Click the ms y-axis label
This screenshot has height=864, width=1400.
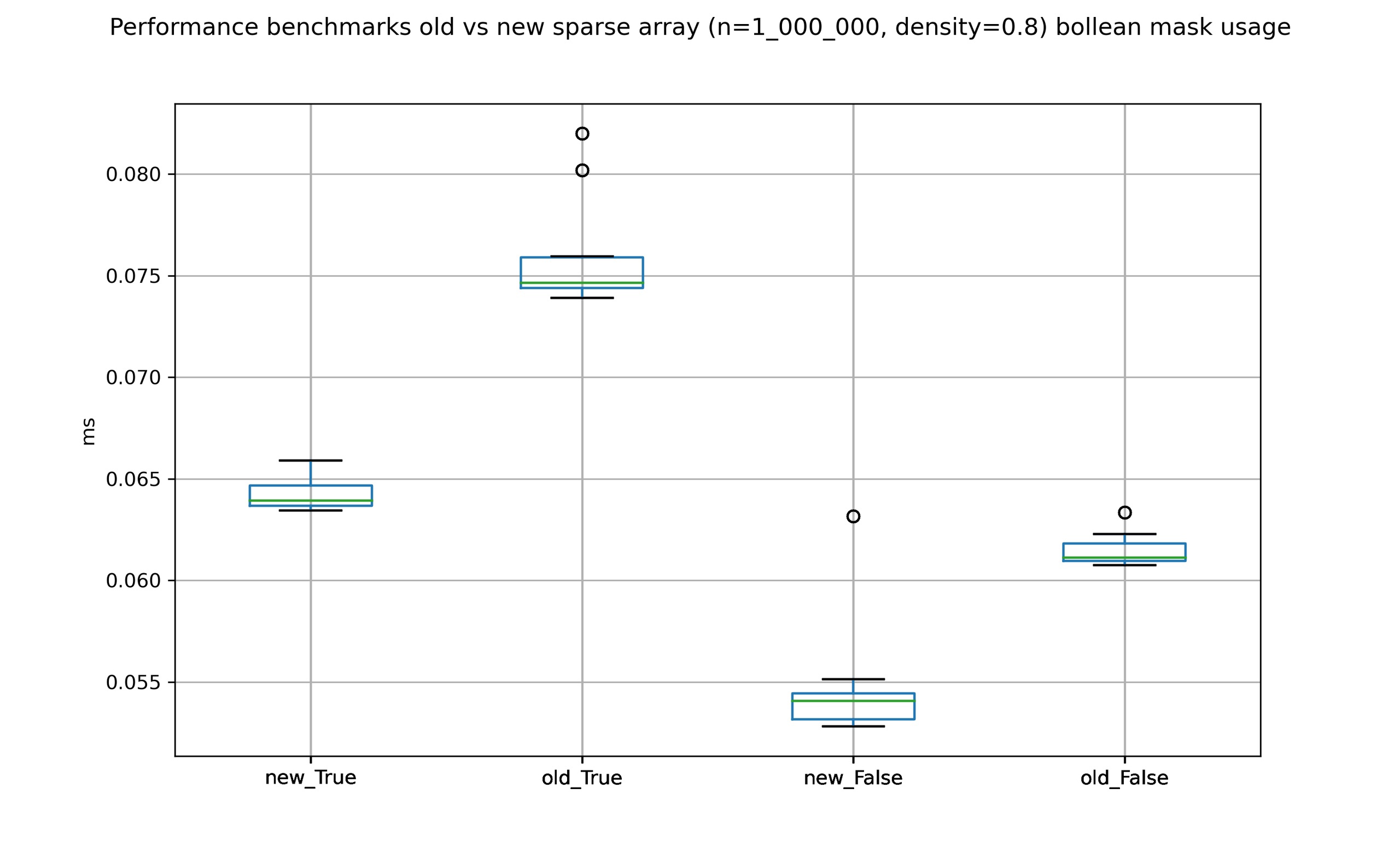(x=89, y=432)
